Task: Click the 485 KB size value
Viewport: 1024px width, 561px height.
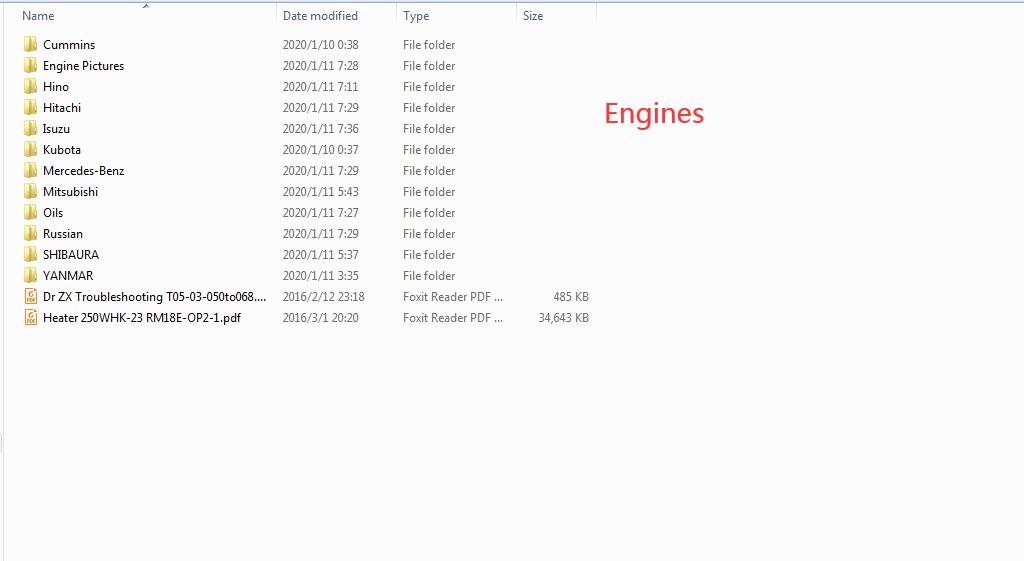Action: click(x=571, y=297)
